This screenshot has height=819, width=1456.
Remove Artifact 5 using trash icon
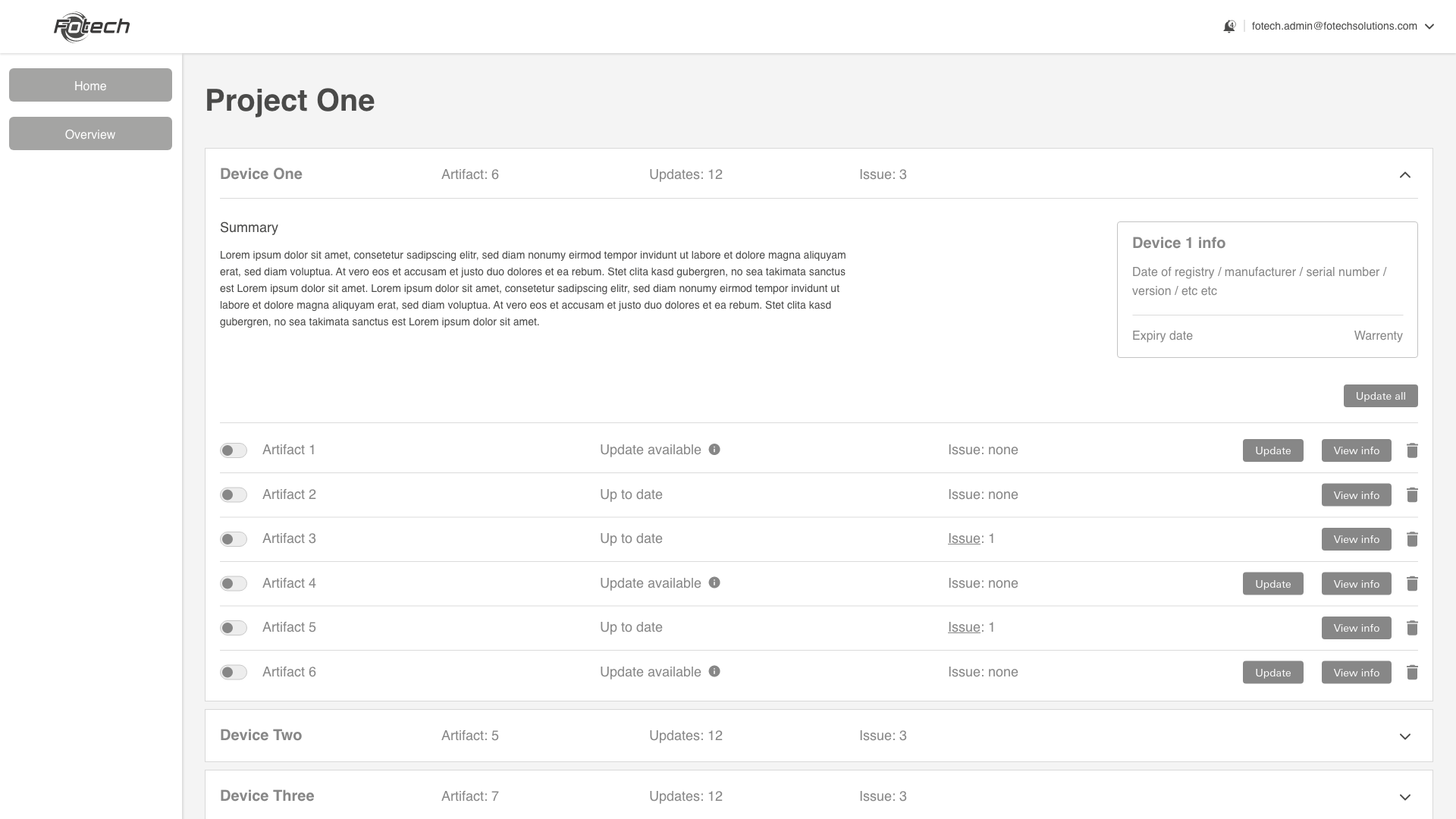(1412, 628)
